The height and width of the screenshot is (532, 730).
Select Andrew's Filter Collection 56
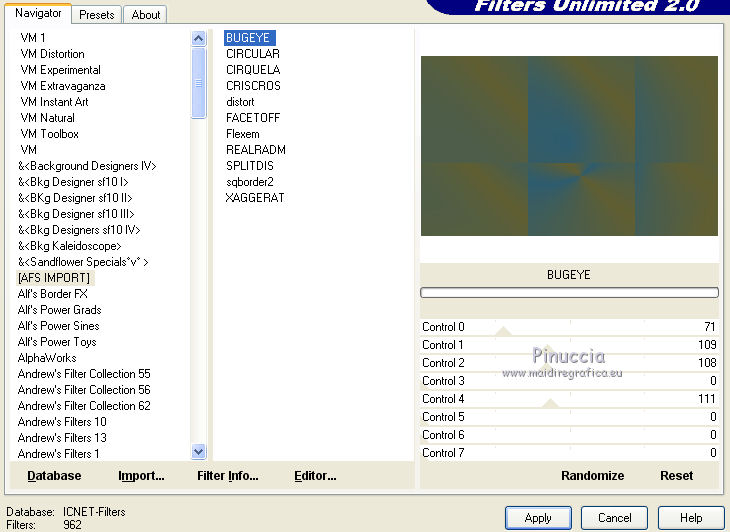coord(84,390)
